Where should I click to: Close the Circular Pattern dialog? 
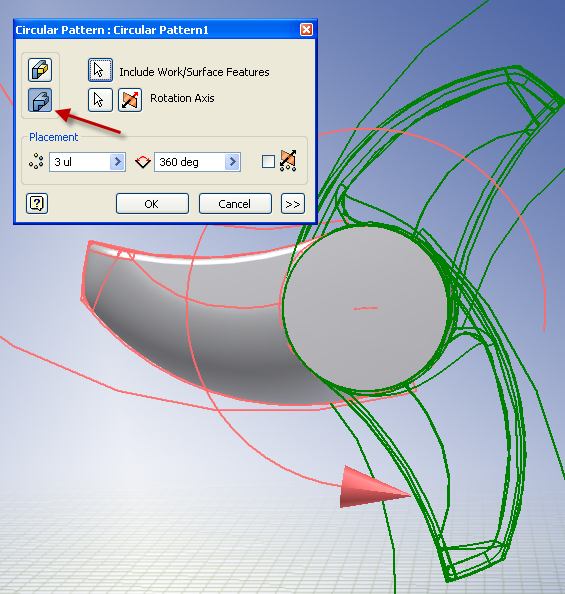(306, 30)
